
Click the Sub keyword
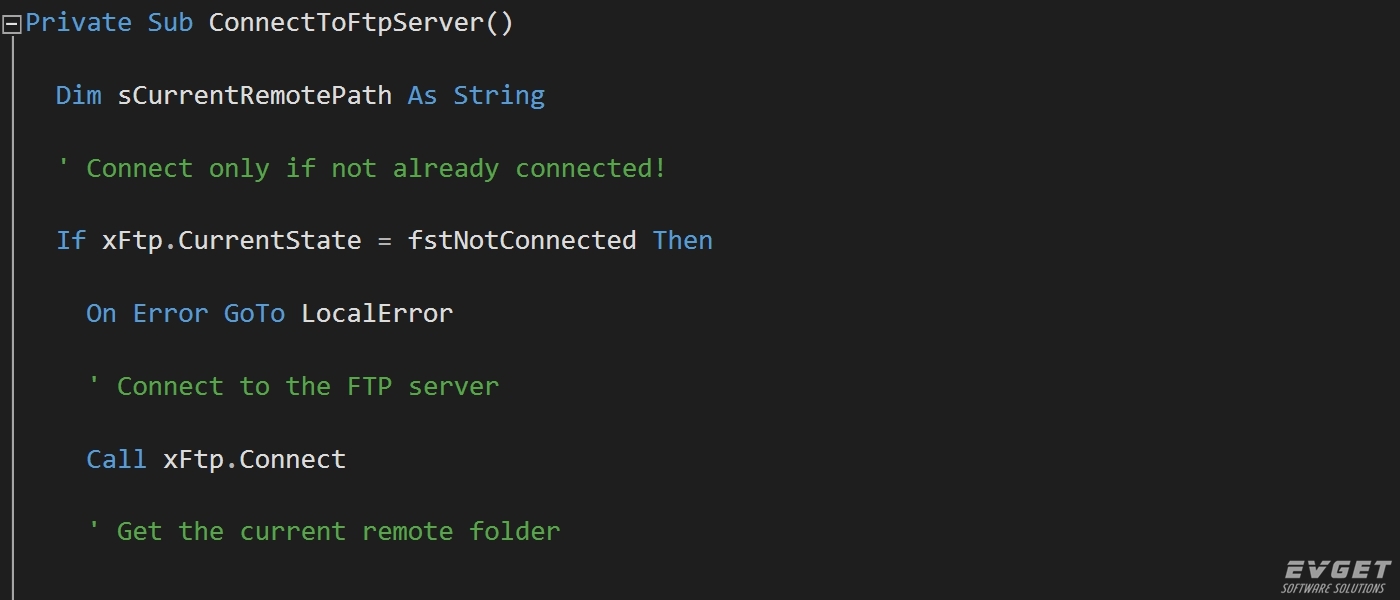coord(170,23)
